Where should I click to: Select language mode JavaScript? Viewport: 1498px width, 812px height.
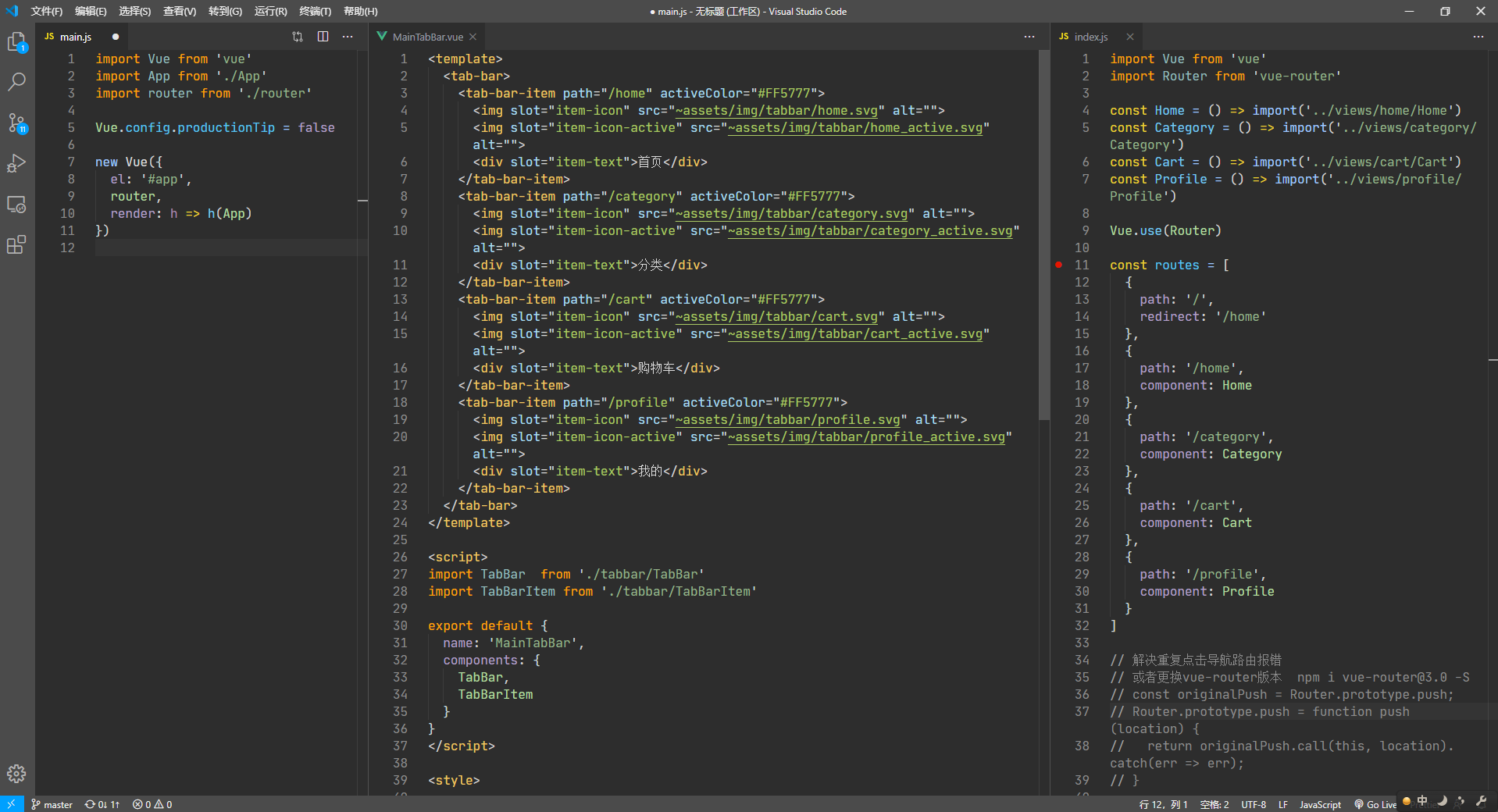tap(1320, 804)
